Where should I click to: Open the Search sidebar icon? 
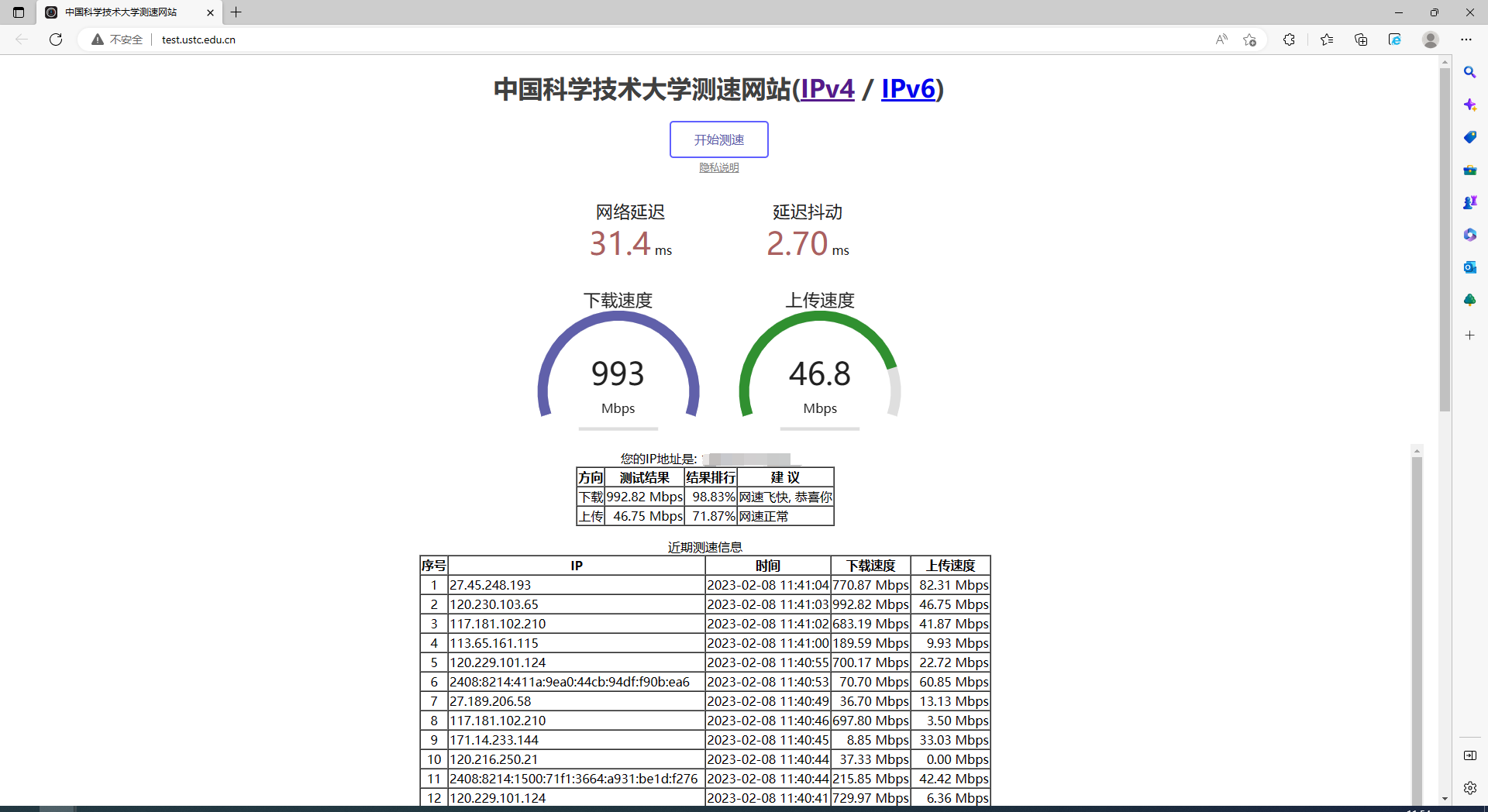(1469, 72)
